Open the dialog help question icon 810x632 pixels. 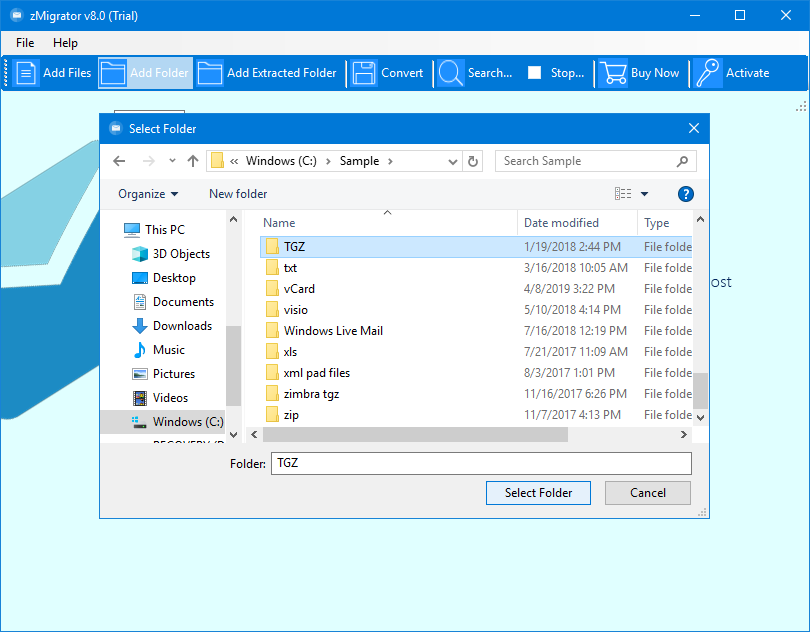click(686, 194)
